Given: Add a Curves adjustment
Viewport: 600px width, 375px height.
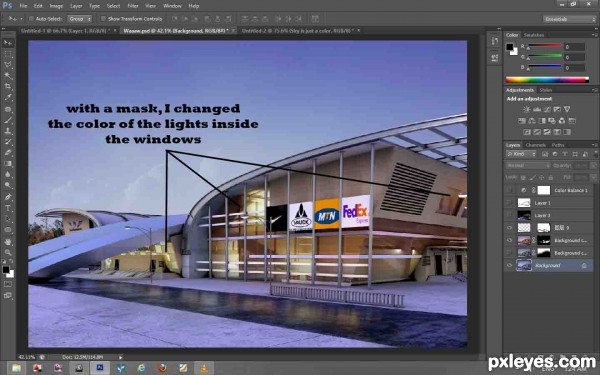Looking at the screenshot, I should click(x=547, y=109).
